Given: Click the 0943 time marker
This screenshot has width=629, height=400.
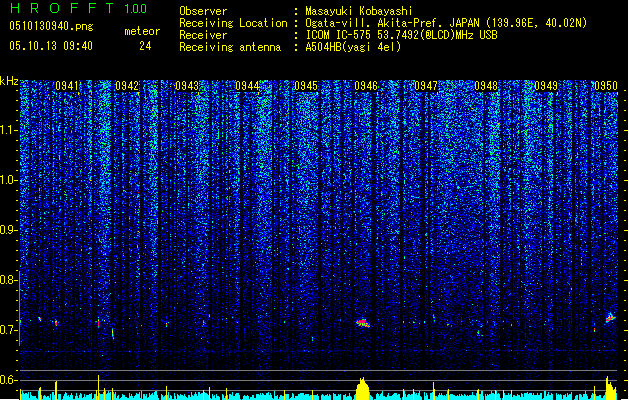Looking at the screenshot, I should [x=187, y=86].
